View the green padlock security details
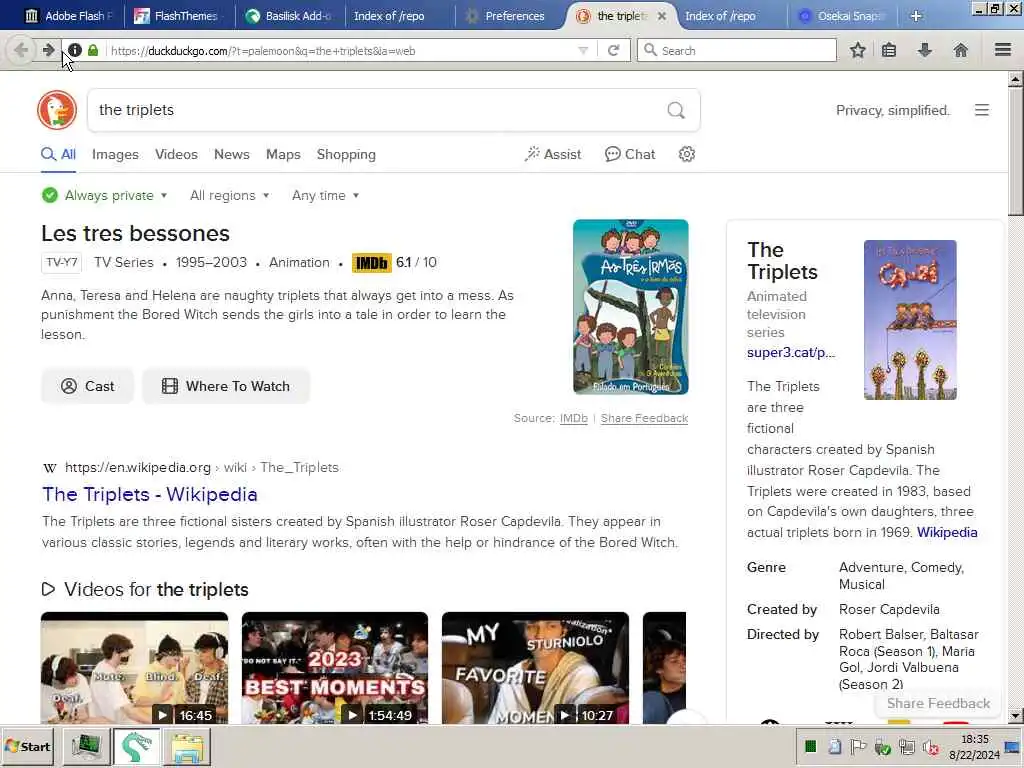The height and width of the screenshot is (768, 1024). (x=93, y=50)
